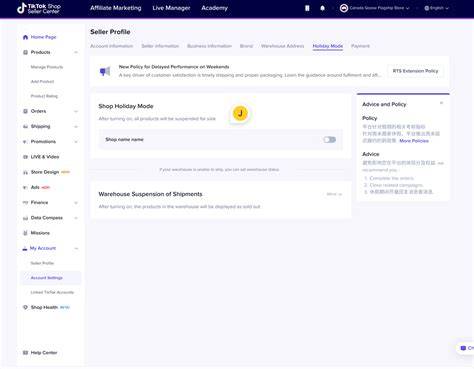Click the Ads icon in sidebar

(25, 187)
